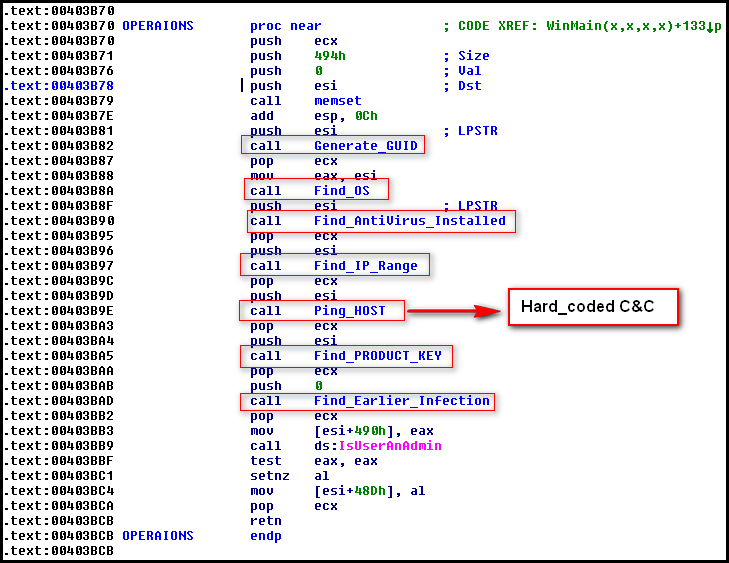Open the Find_AntiVirus_Installed function reference
This screenshot has width=729, height=563.
(x=409, y=220)
